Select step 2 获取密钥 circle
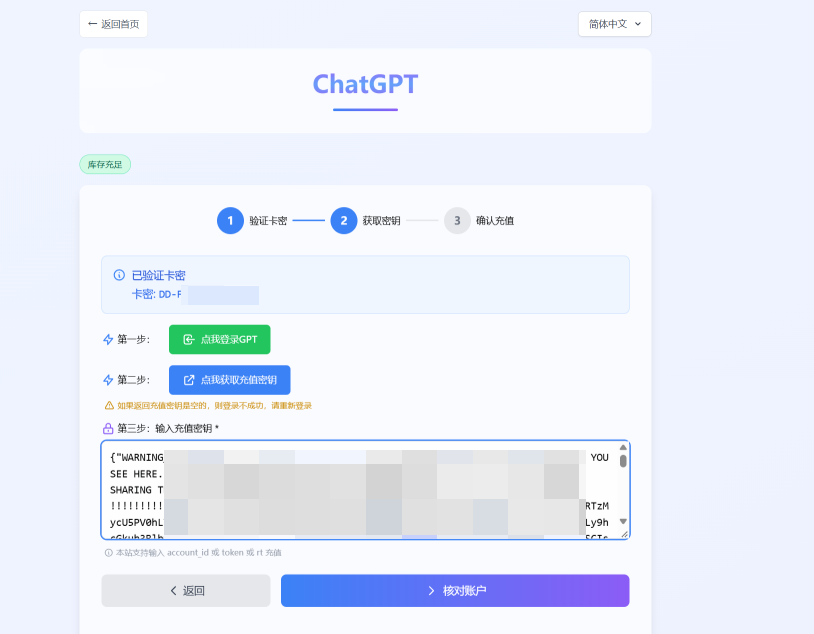Screen dimensions: 814x634 [x=344, y=221]
